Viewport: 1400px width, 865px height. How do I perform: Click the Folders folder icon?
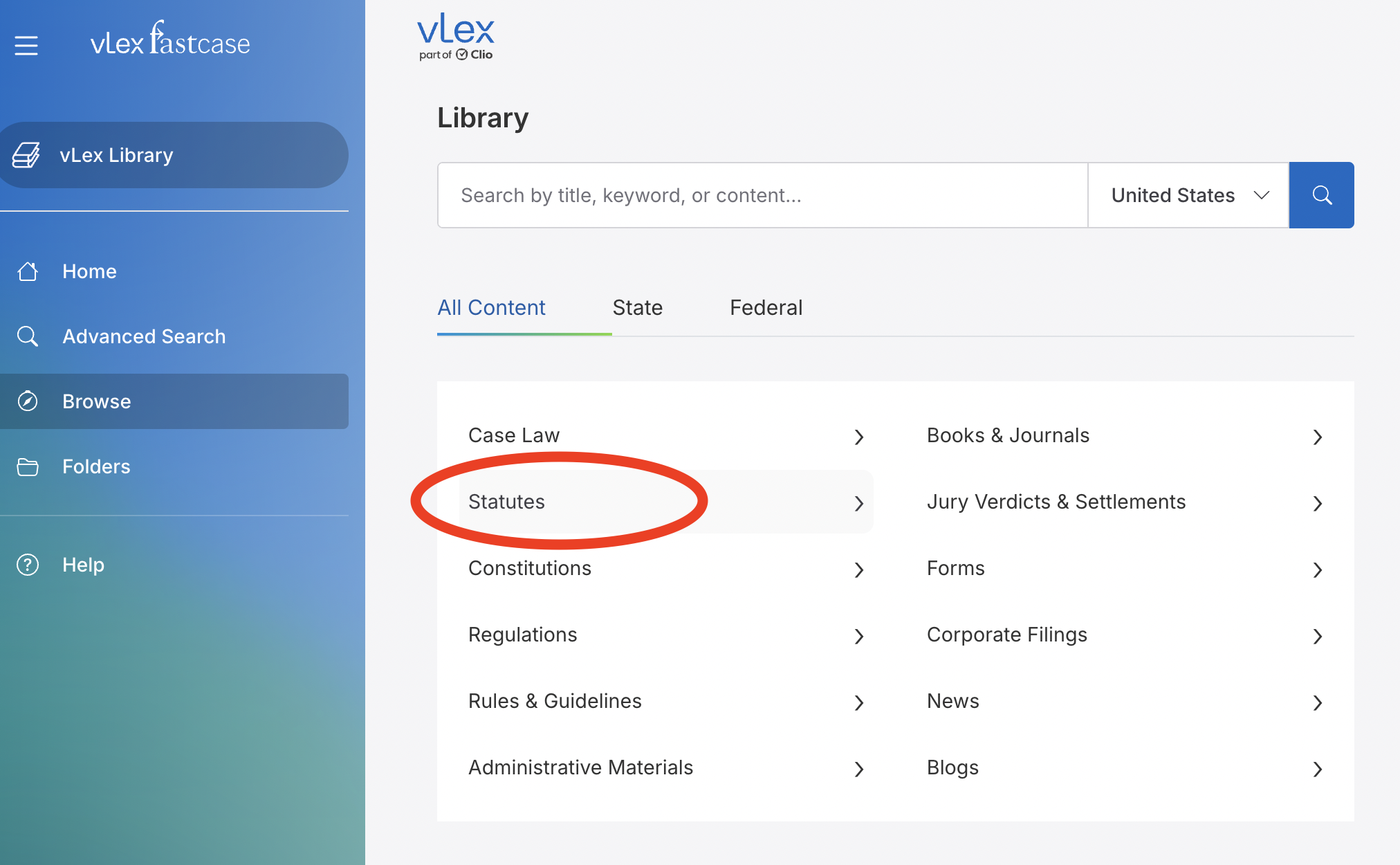[28, 466]
